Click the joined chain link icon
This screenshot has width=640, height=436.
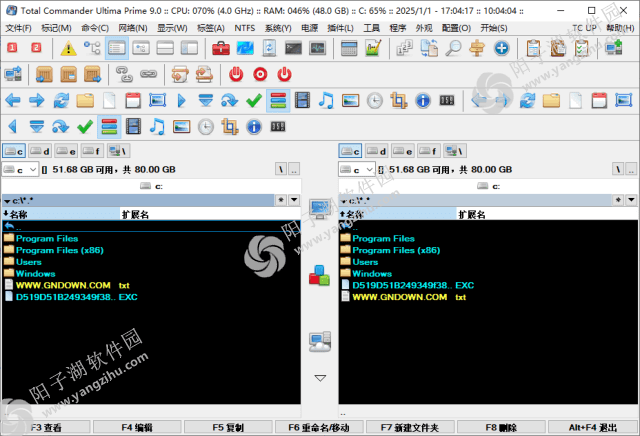point(148,74)
